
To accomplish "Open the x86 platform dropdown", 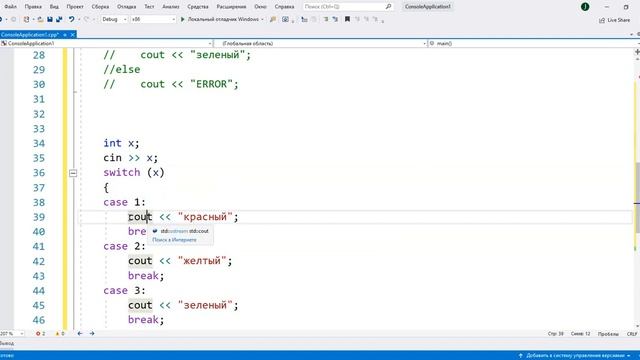I will pyautogui.click(x=153, y=19).
